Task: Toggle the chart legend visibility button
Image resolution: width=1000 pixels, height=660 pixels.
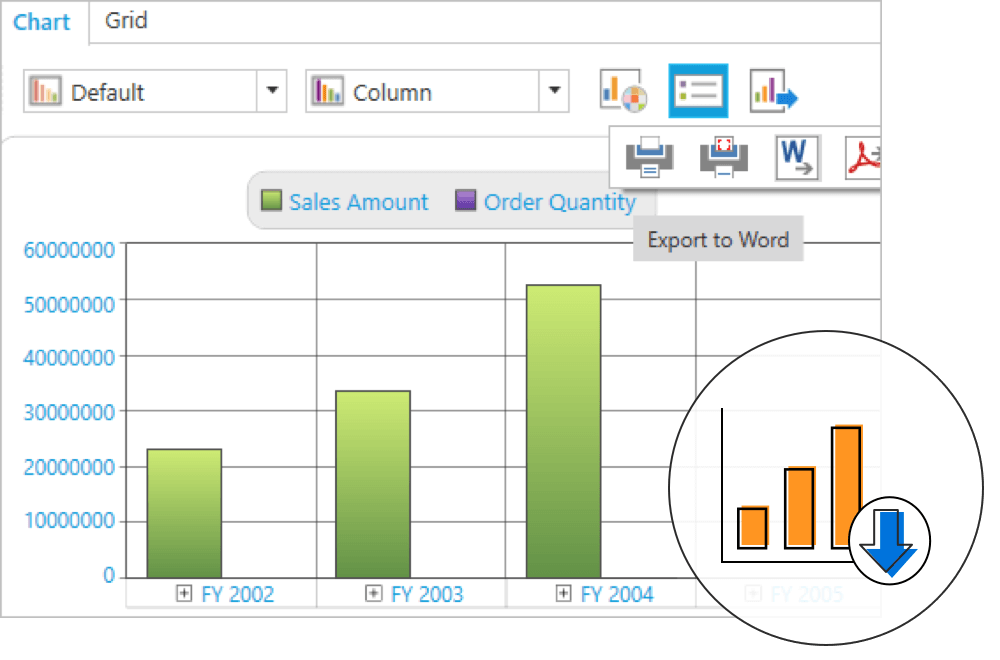Action: coord(697,91)
